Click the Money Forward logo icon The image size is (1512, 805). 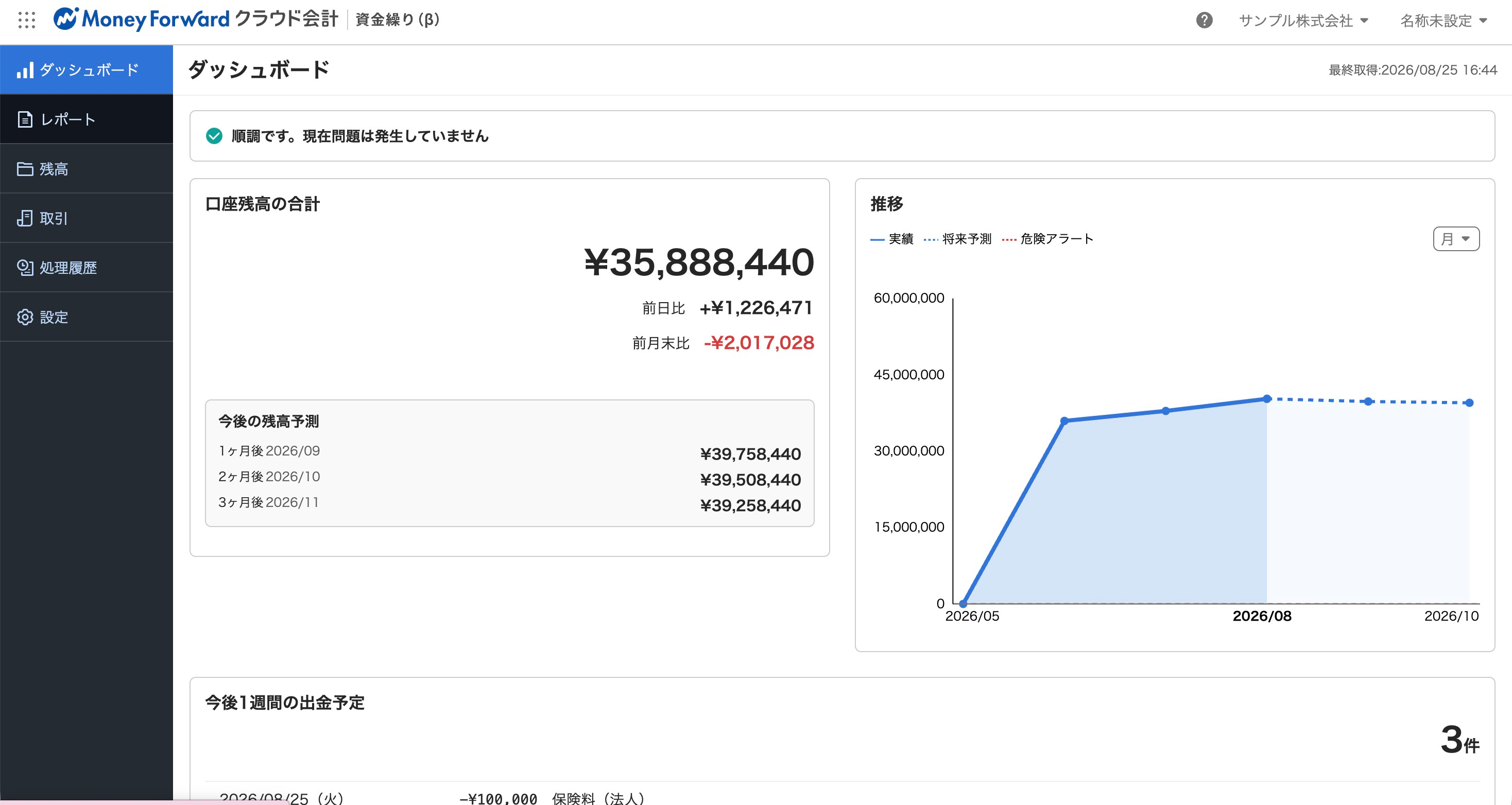click(x=65, y=20)
